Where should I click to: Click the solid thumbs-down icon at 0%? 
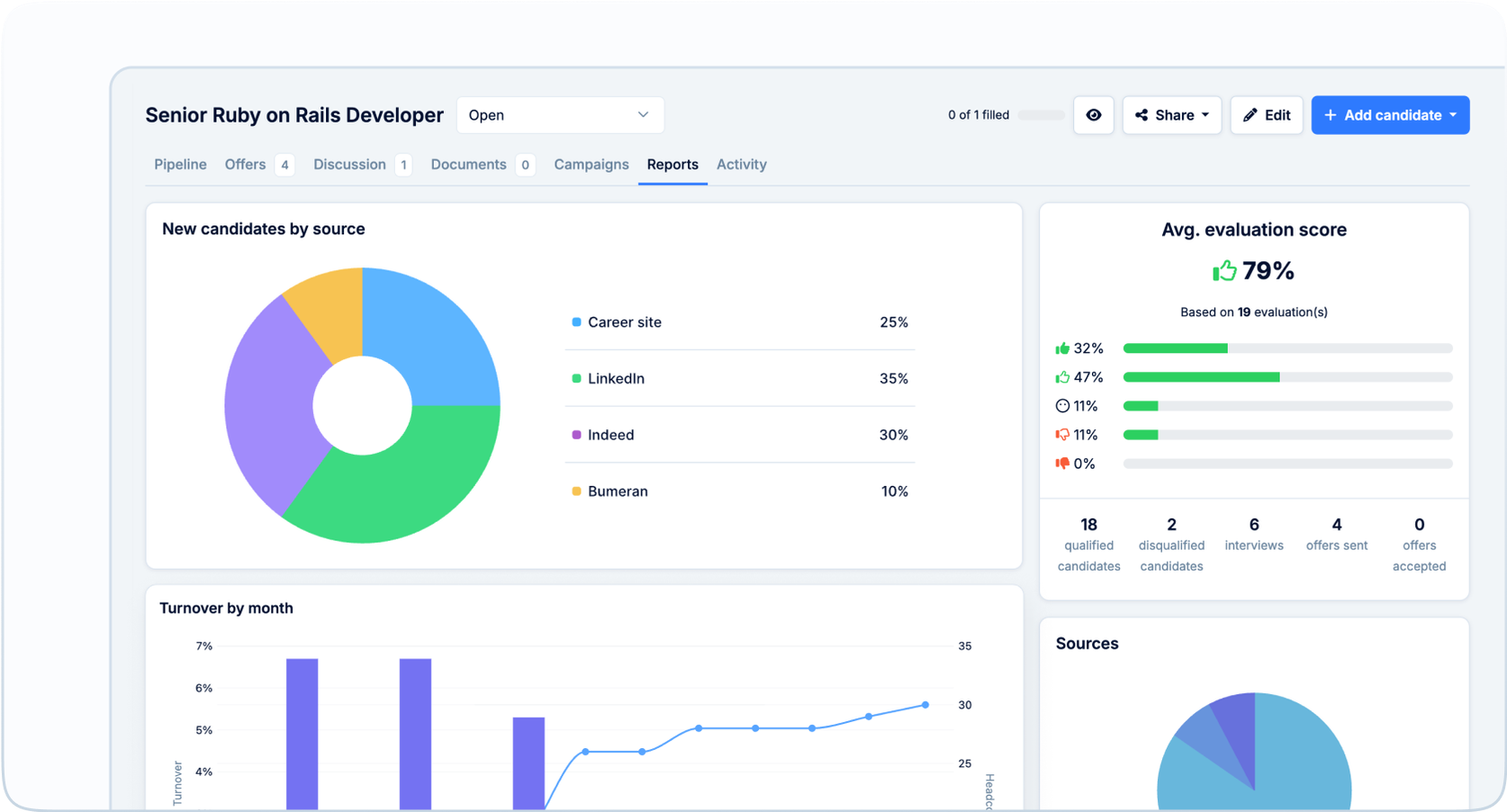(1062, 464)
